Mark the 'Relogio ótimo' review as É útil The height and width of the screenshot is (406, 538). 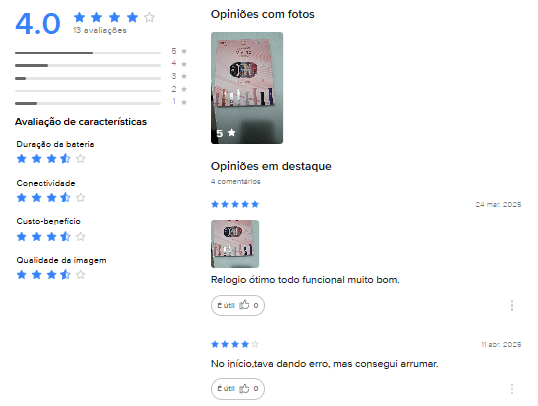[x=238, y=305]
